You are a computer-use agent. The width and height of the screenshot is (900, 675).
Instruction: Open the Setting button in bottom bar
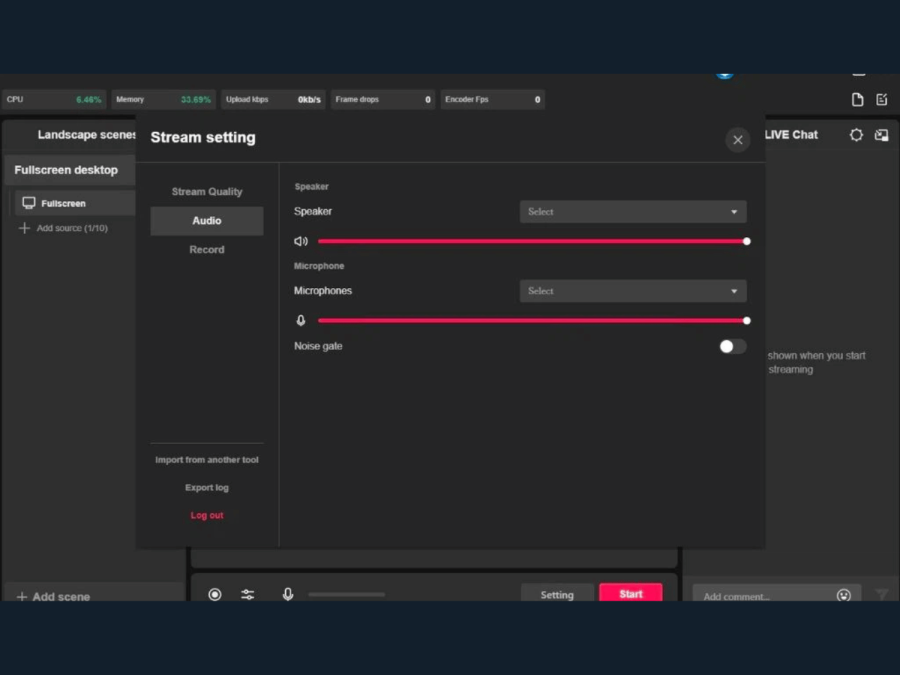(557, 594)
